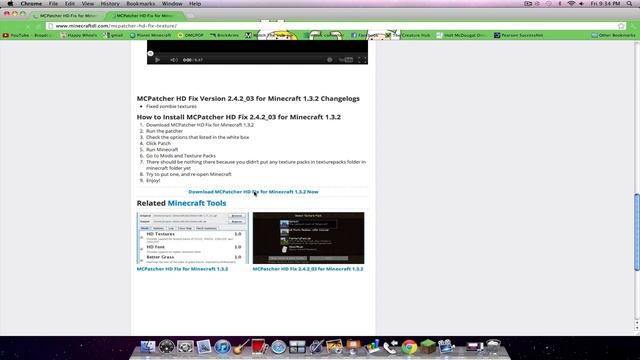
Task: Enter fullscreen on the video player
Action: coord(362,60)
